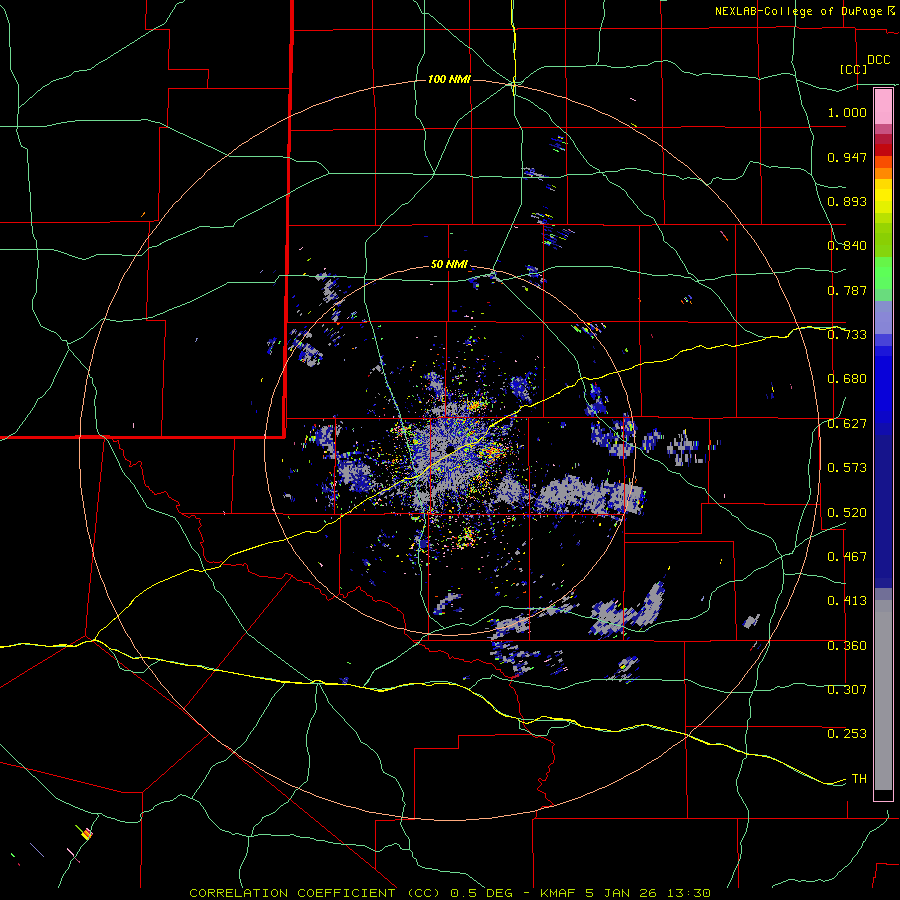
Task: Click the 1.000 value on the color scale
Action: 847,112
